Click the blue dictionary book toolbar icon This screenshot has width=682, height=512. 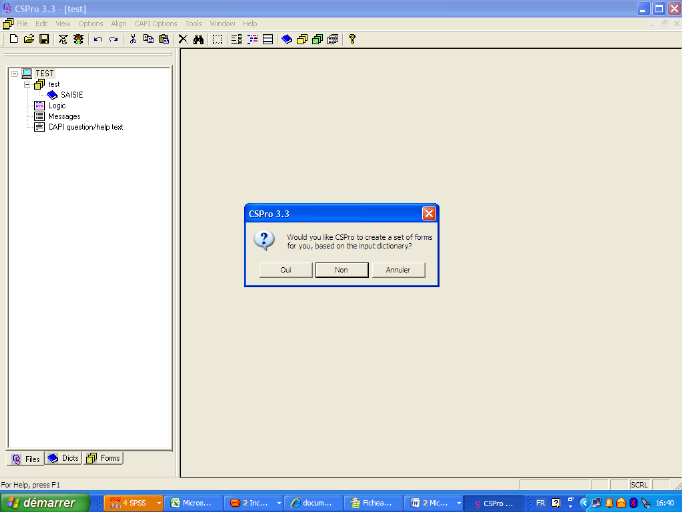click(287, 39)
